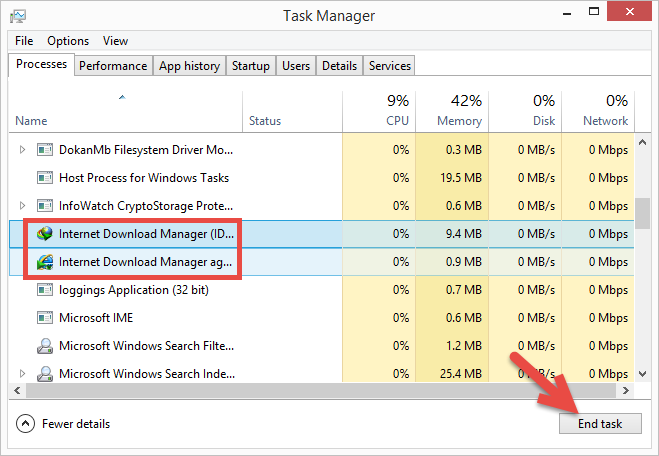Open the View menu
Viewport: 659px width, 456px height.
[x=115, y=41]
